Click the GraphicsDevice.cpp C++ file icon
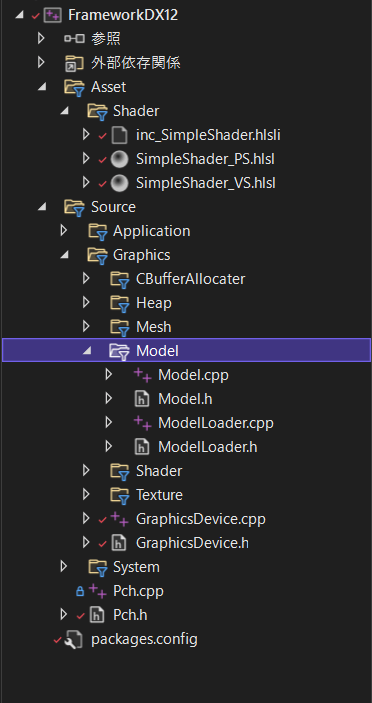 (x=119, y=520)
